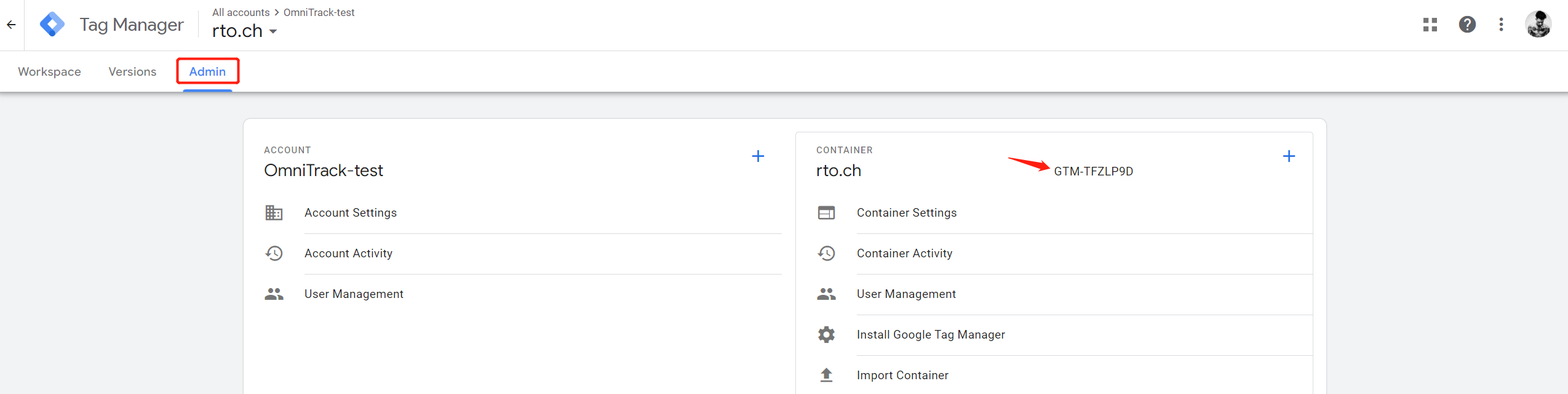The image size is (1568, 394).
Task: Click the Tag Manager title text
Action: 132,25
